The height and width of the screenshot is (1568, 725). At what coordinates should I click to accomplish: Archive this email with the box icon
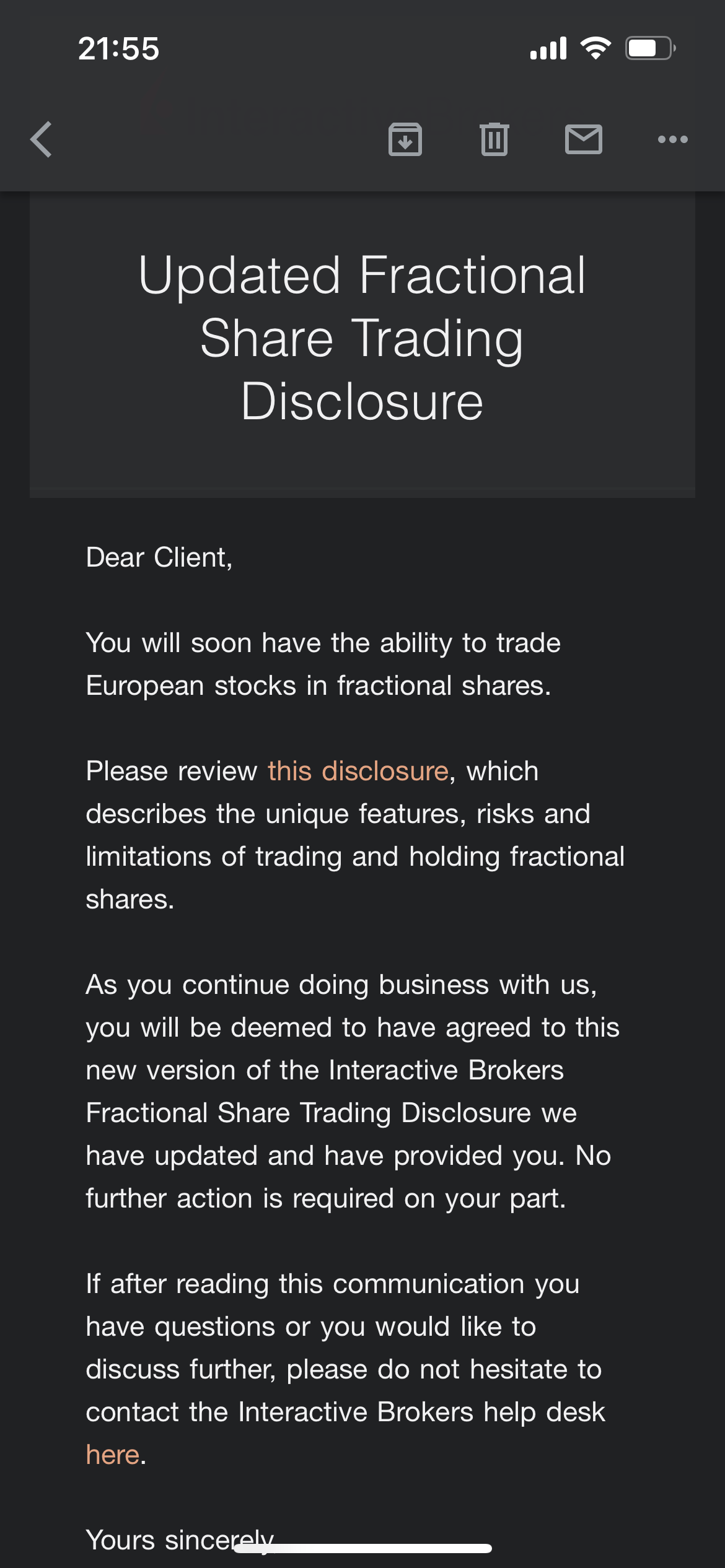tap(405, 139)
